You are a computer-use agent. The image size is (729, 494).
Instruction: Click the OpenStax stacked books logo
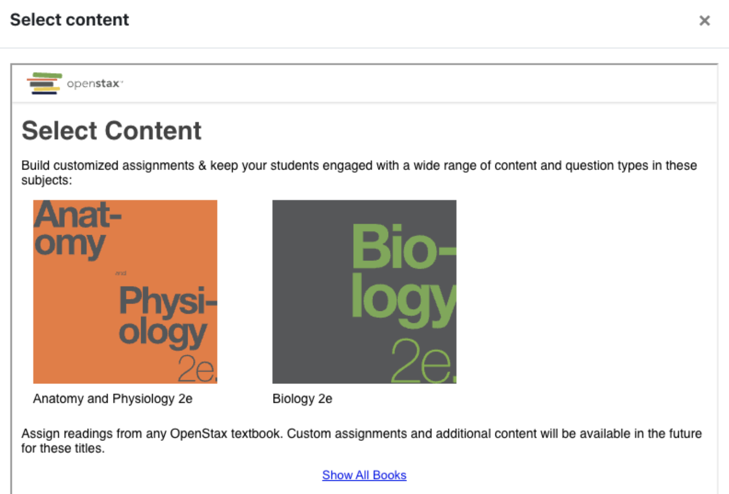pyautogui.click(x=44, y=83)
